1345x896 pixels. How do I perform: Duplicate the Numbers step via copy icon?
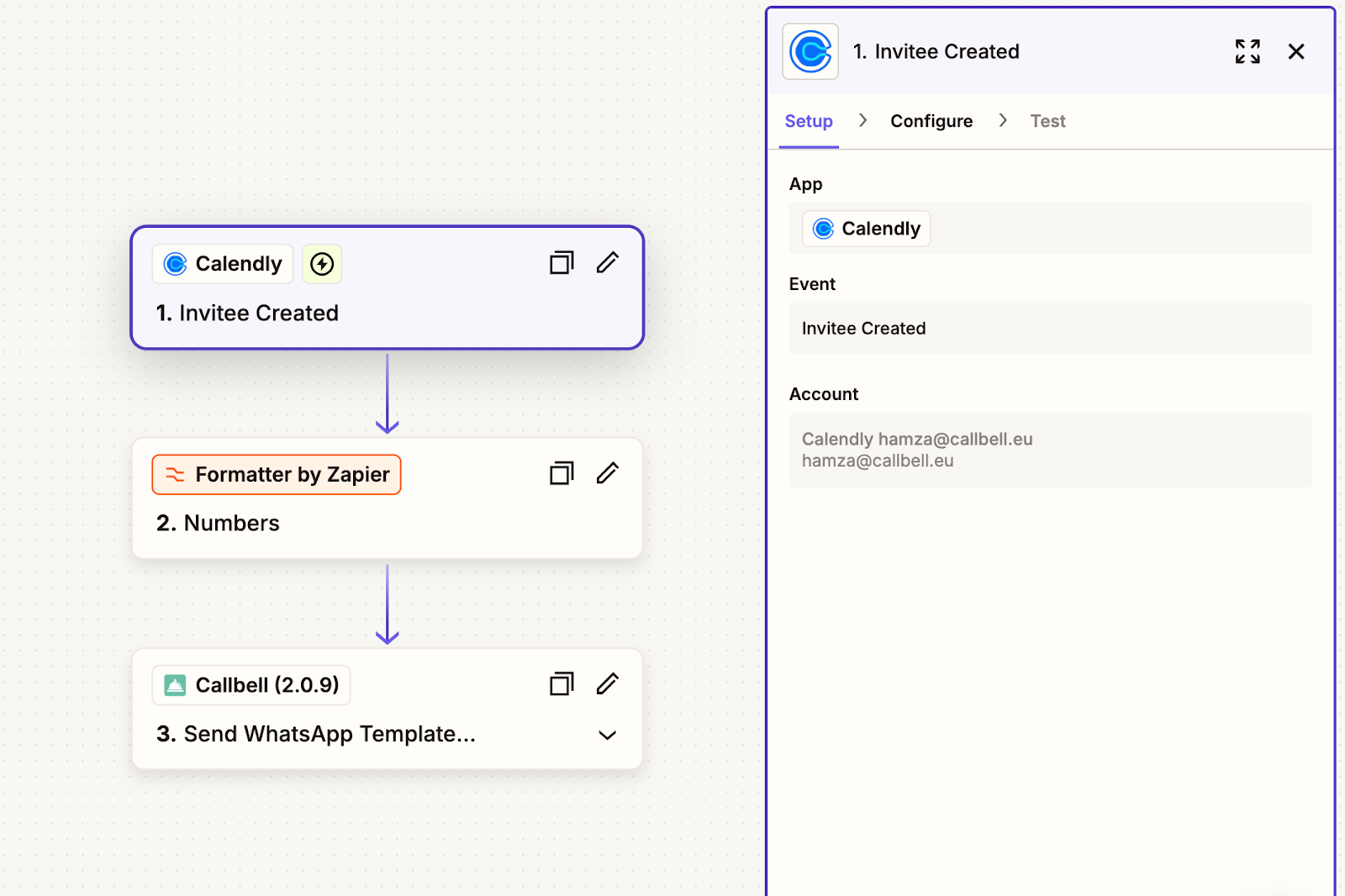click(562, 474)
